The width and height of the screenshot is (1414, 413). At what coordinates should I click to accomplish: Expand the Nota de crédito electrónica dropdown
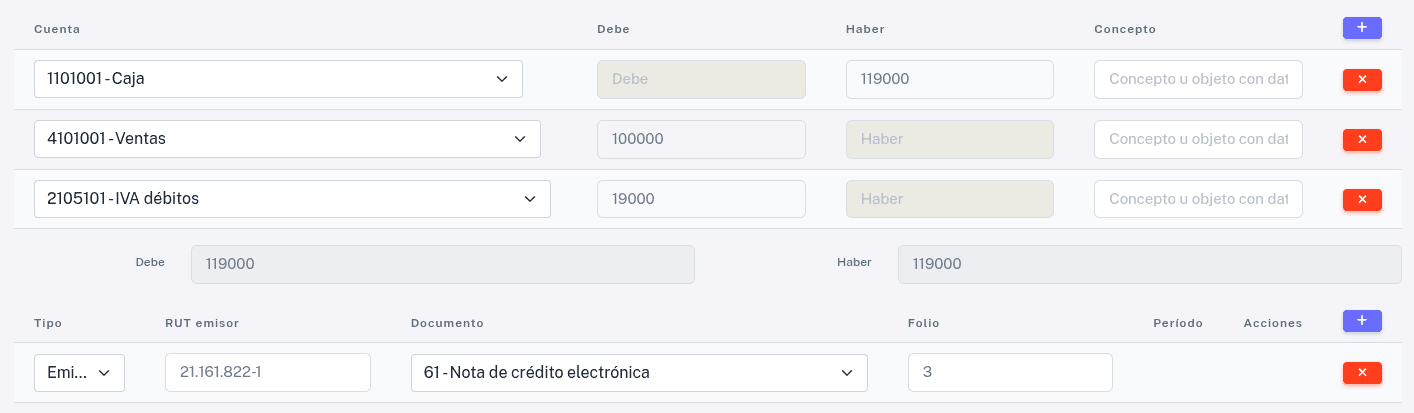639,373
